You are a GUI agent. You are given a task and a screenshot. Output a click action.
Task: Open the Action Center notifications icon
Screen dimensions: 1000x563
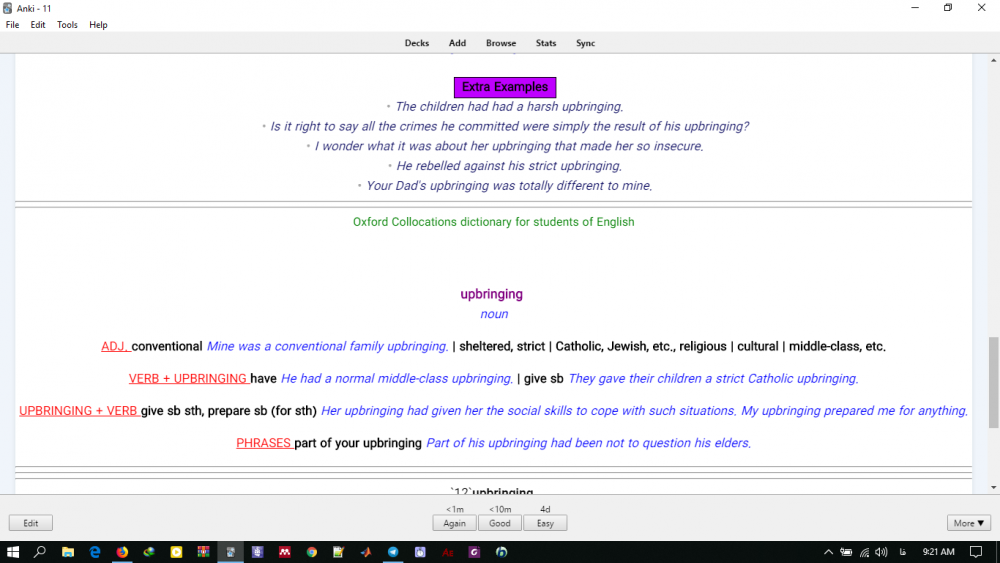976,552
